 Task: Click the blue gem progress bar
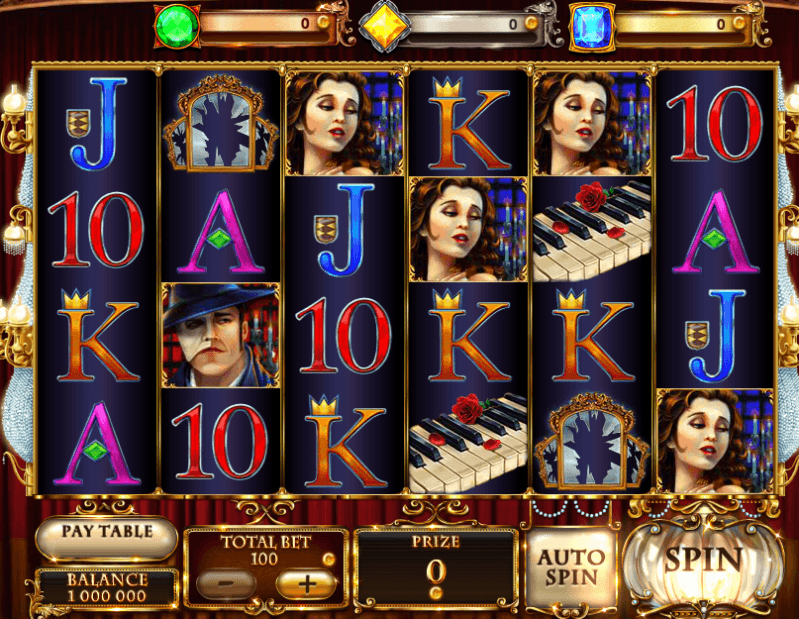[680, 23]
